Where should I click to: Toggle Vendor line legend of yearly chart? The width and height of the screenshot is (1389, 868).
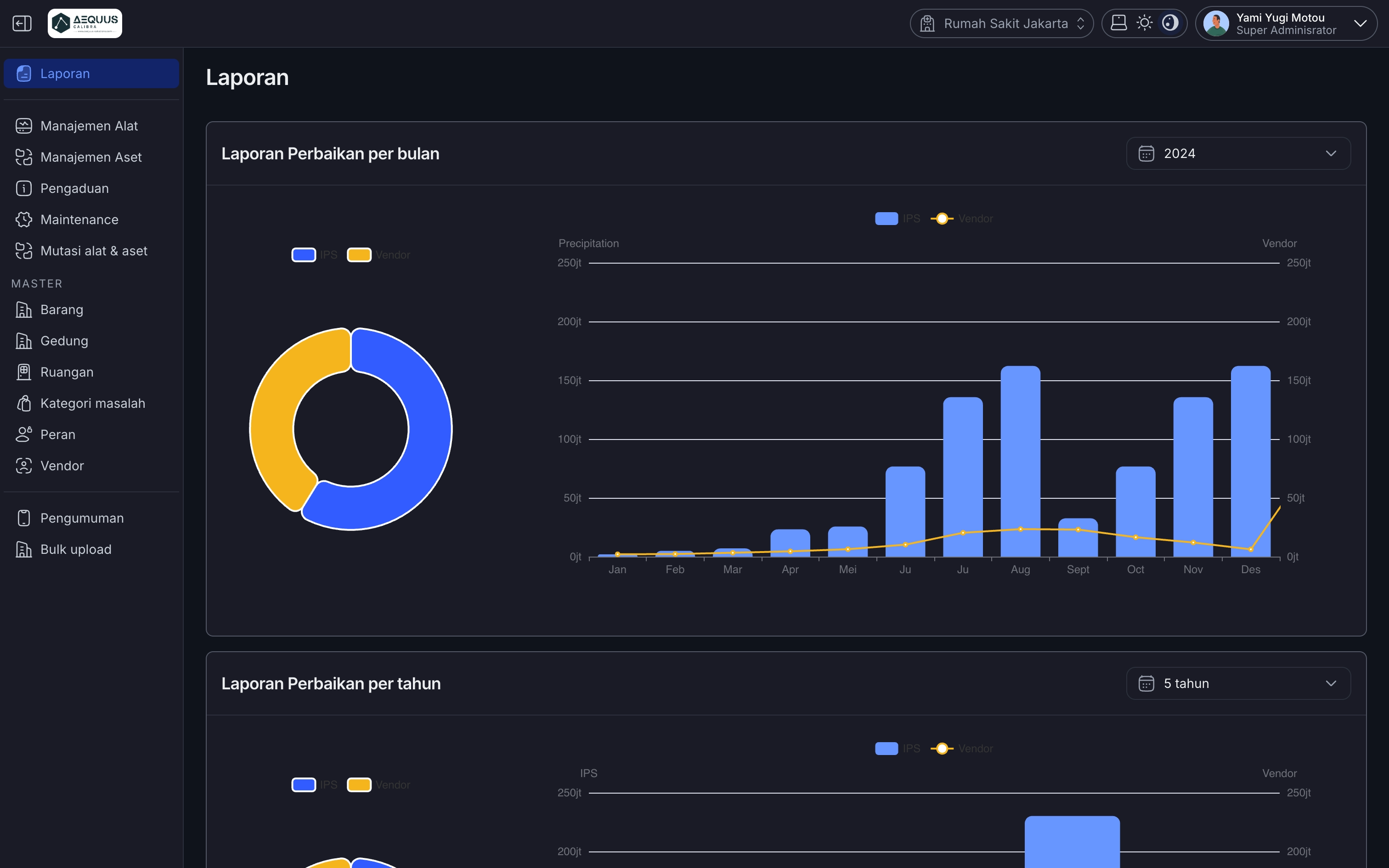pos(962,749)
